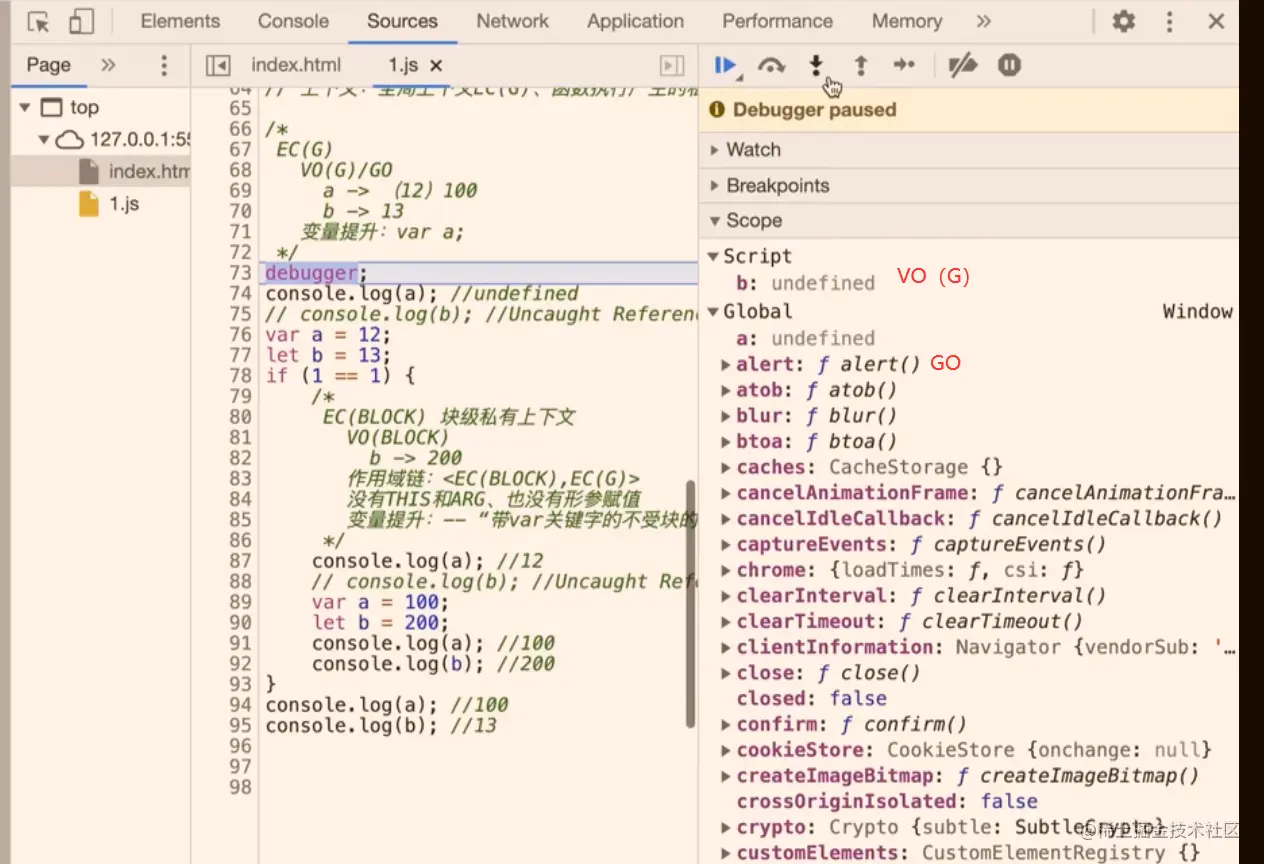Close the 1.js editor tab
The width and height of the screenshot is (1264, 864).
click(436, 66)
